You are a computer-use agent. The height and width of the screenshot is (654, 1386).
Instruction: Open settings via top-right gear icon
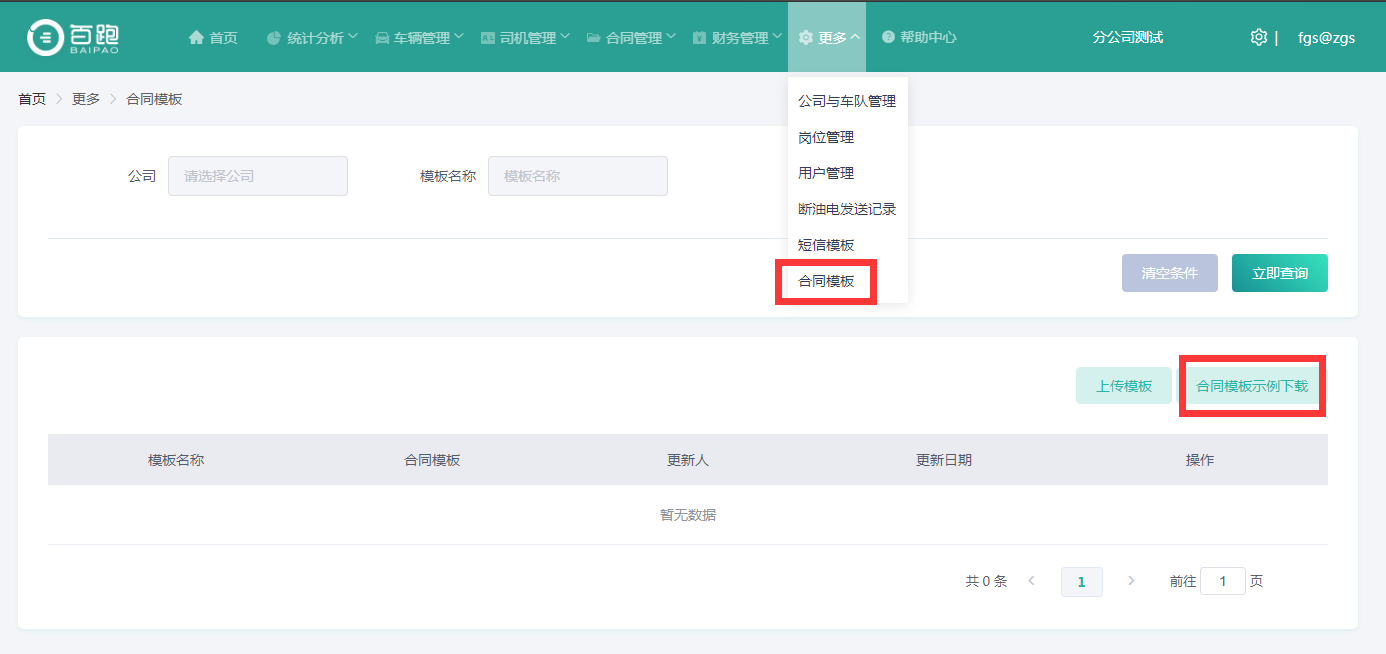(1258, 37)
